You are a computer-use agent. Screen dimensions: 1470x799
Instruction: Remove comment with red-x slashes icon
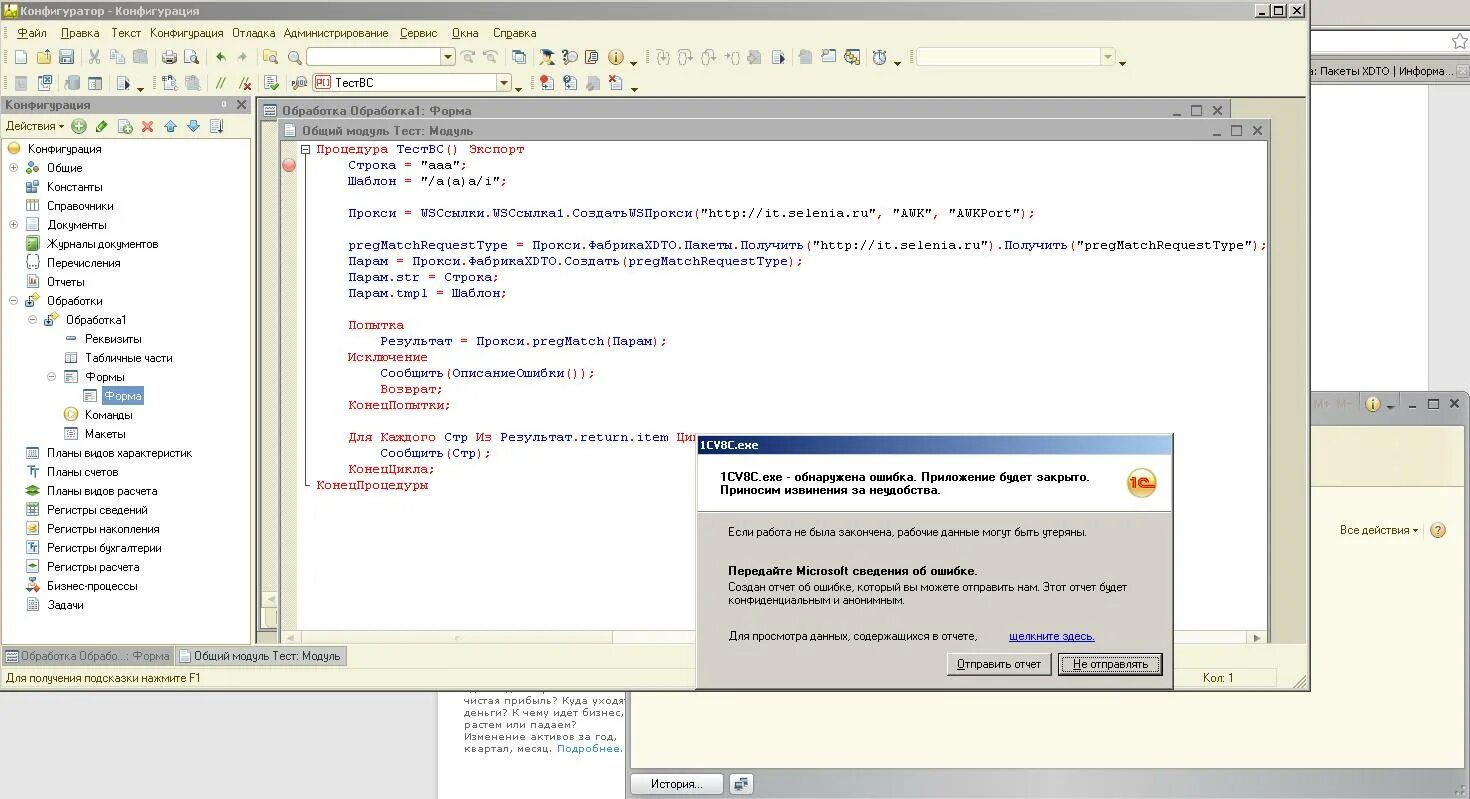245,83
